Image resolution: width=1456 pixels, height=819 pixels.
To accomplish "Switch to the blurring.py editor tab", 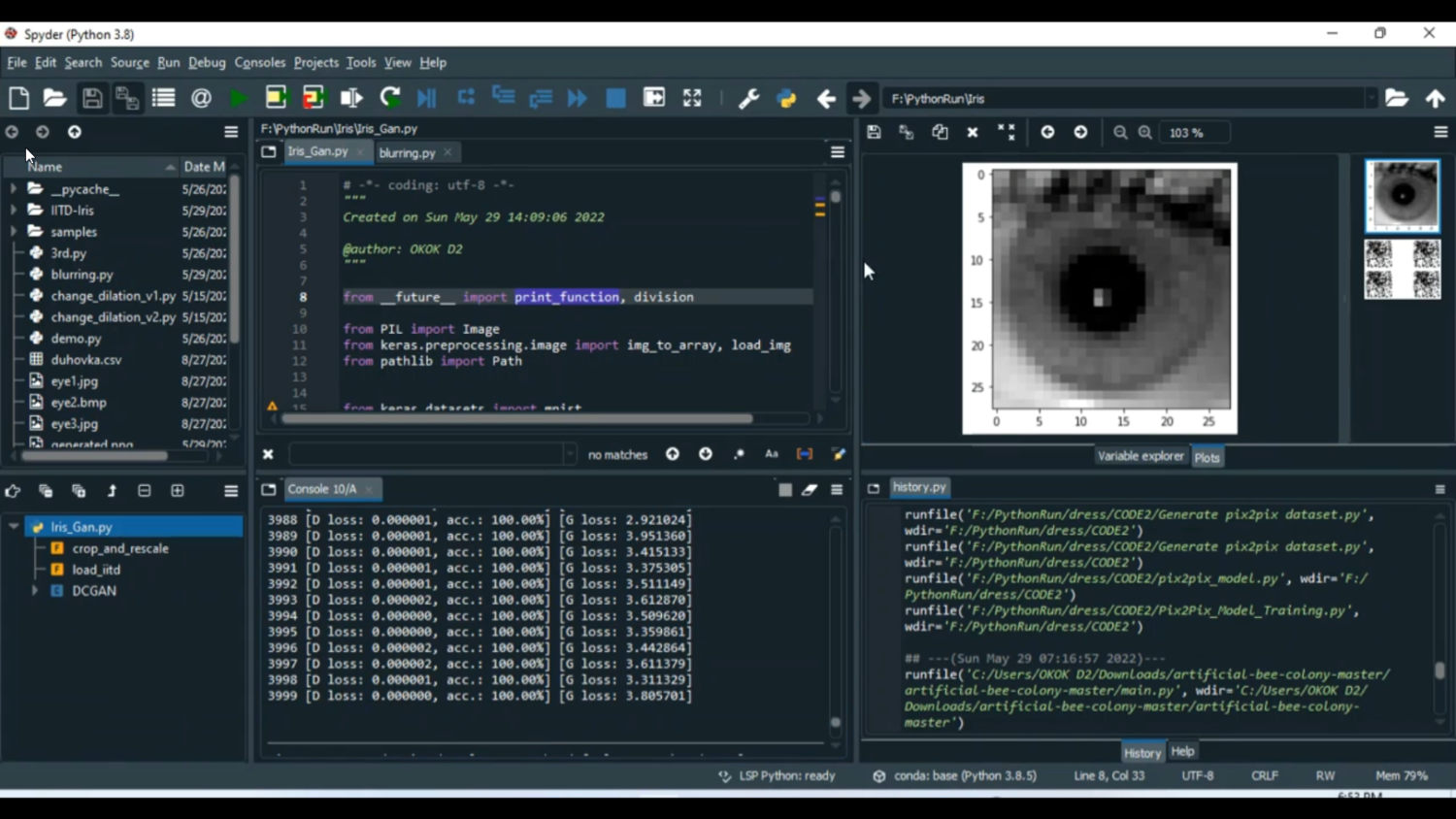I will pos(407,152).
